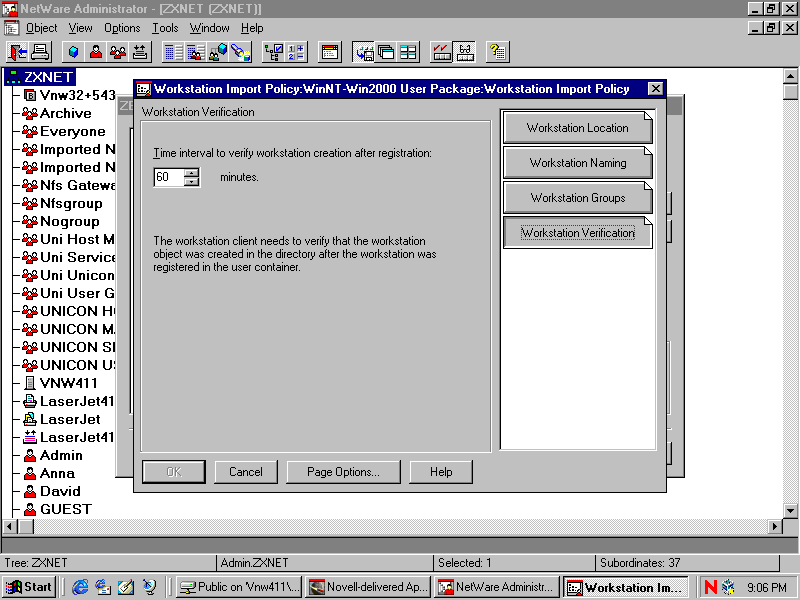Switch to NetWare Administrator taskbar button
800x600 pixels.
(497, 587)
